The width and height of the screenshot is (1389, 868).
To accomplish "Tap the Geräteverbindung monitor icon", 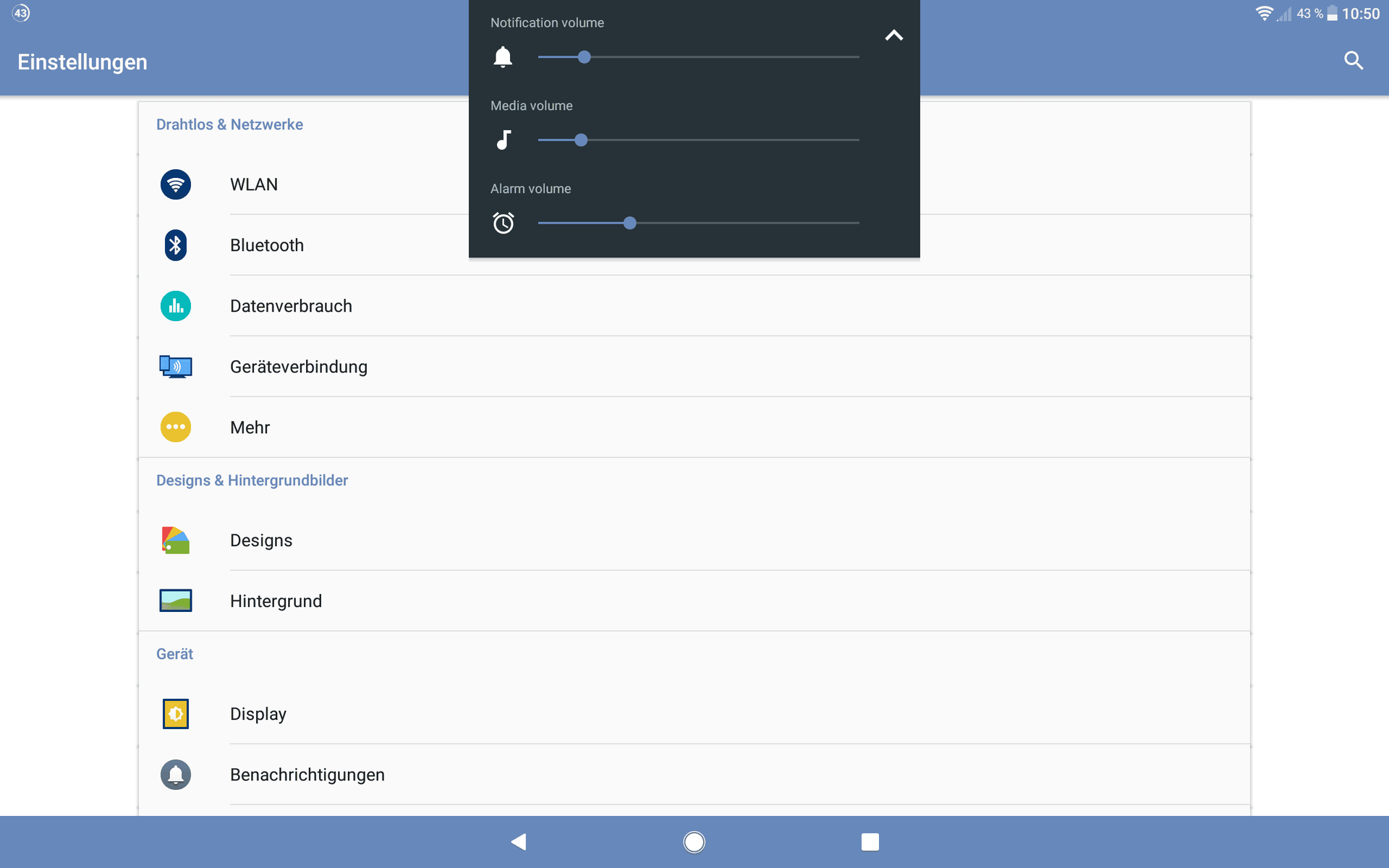I will pos(176,367).
